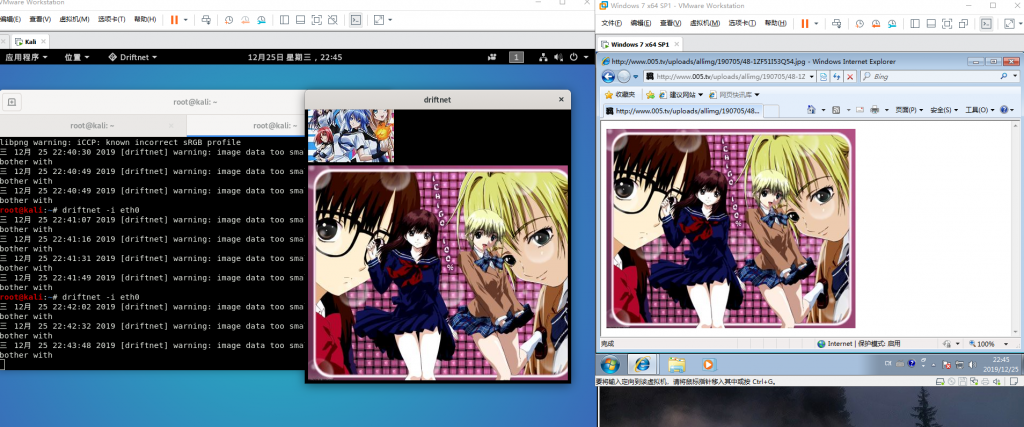This screenshot has width=1024, height=427.
Task: Toggle the console view button in Kali VMware toolbar
Action: point(355,20)
